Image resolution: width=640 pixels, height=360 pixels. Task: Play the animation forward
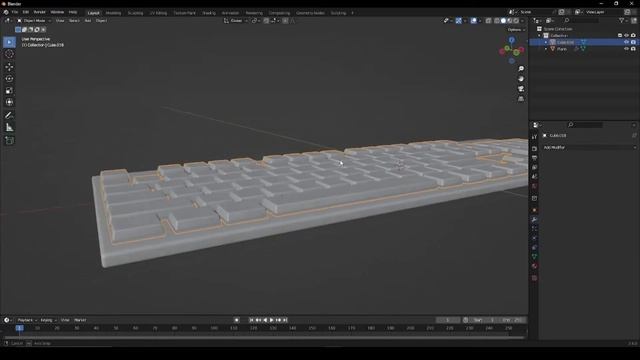(272, 320)
